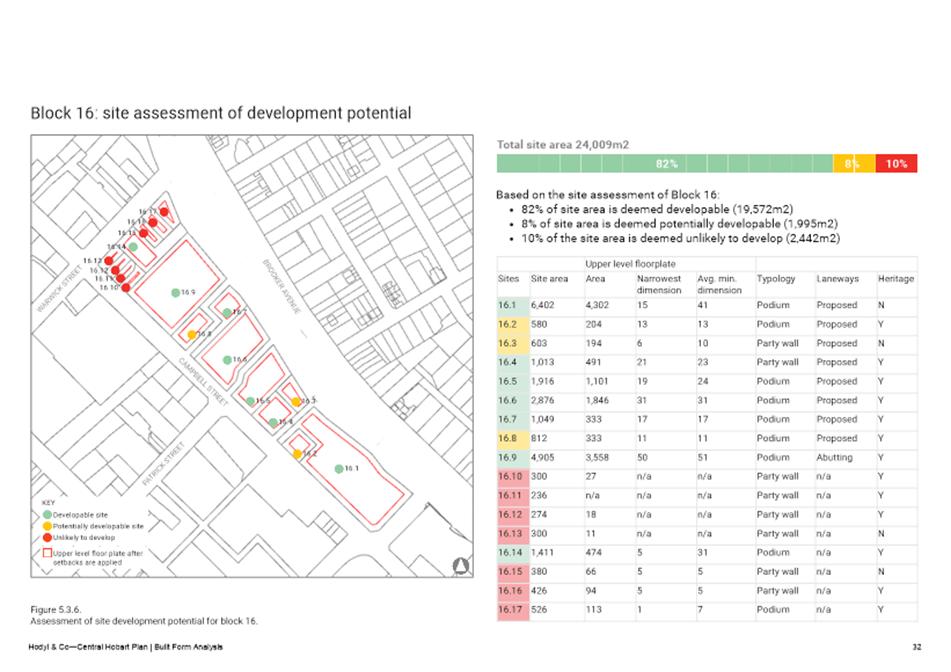Click the 'Laneways' column header
This screenshot has height=672, width=951.
tap(838, 278)
